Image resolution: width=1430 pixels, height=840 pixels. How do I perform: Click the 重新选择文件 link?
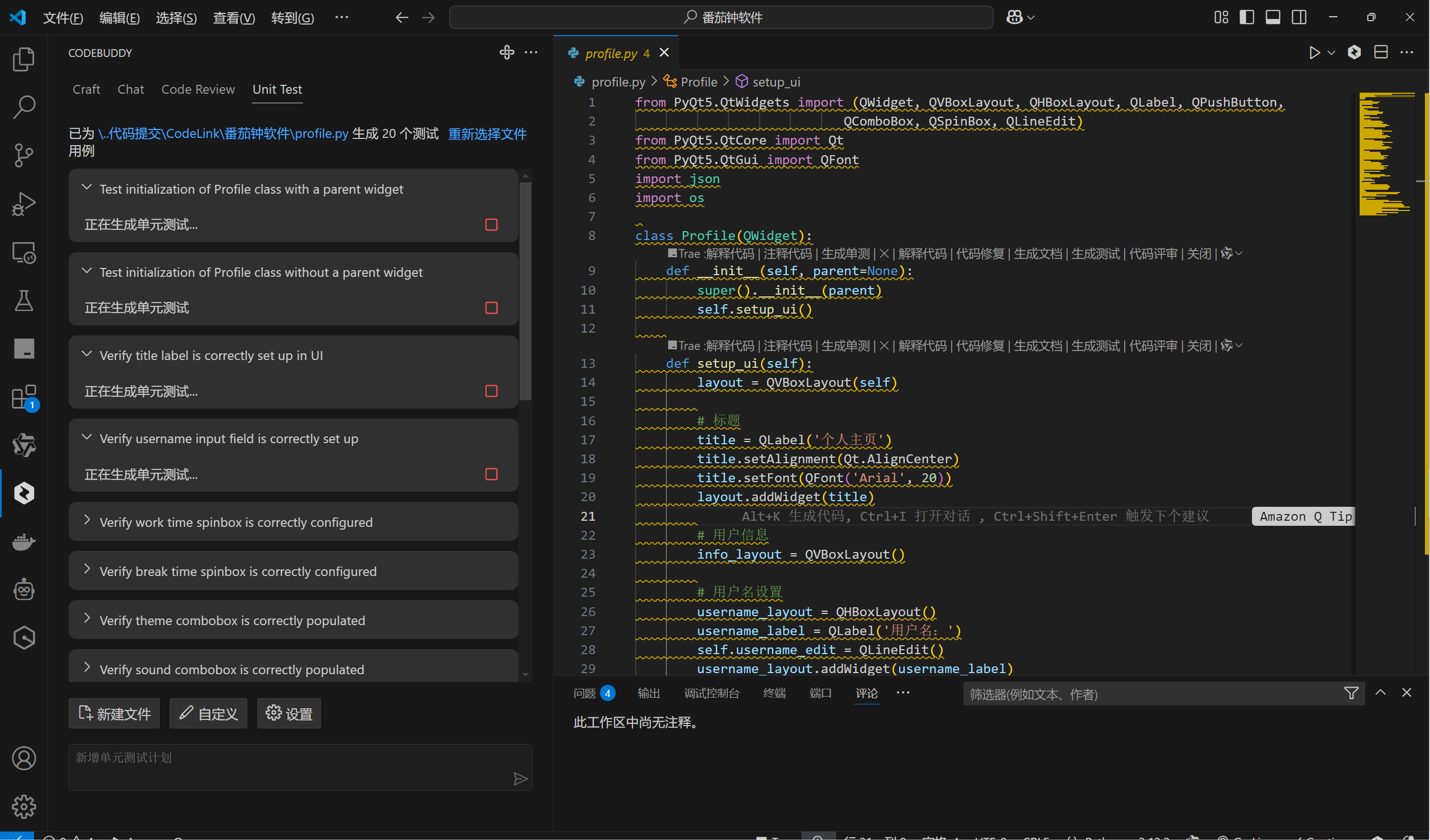coord(487,134)
